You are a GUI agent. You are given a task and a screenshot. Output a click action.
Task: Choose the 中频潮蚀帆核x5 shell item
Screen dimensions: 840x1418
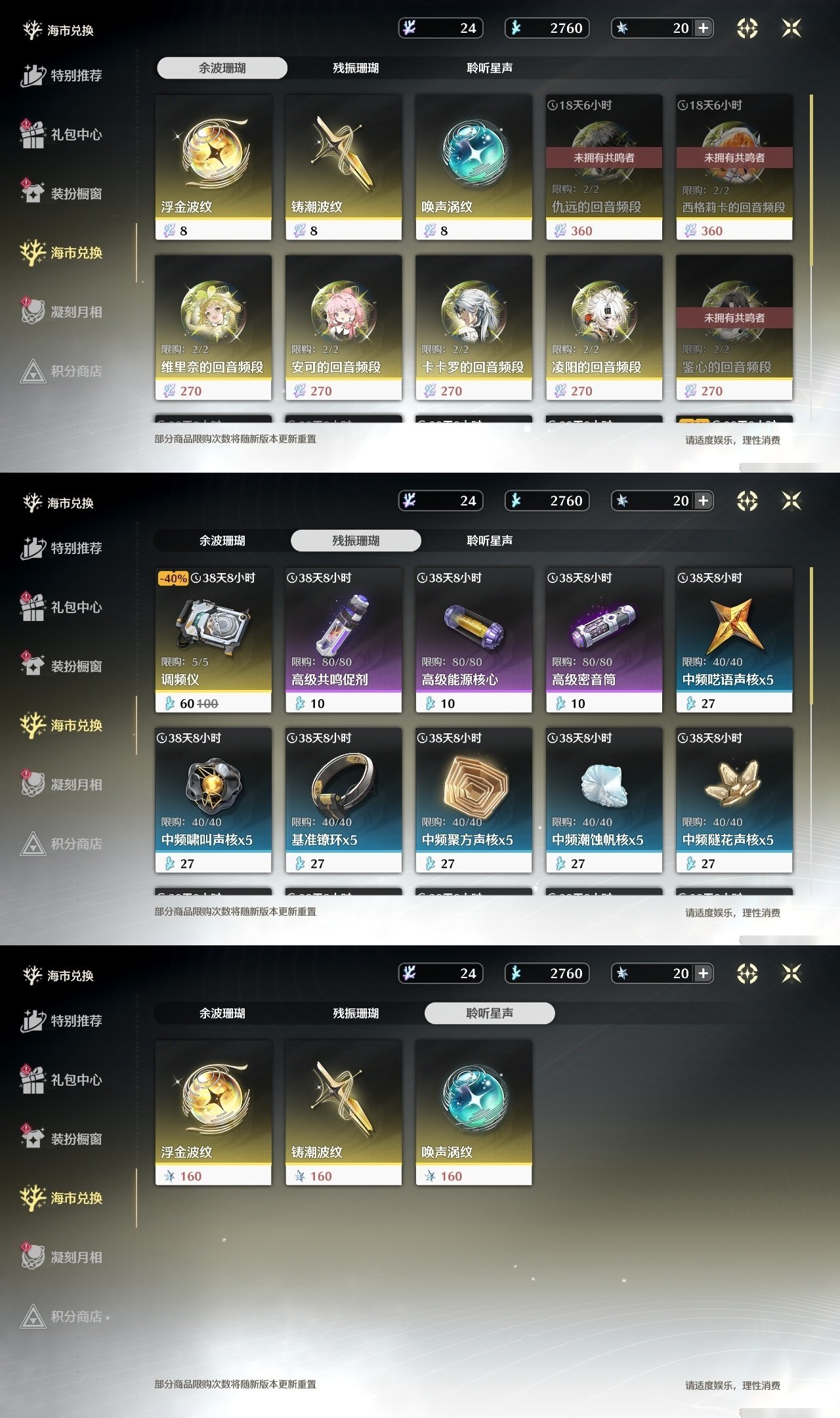tap(604, 800)
